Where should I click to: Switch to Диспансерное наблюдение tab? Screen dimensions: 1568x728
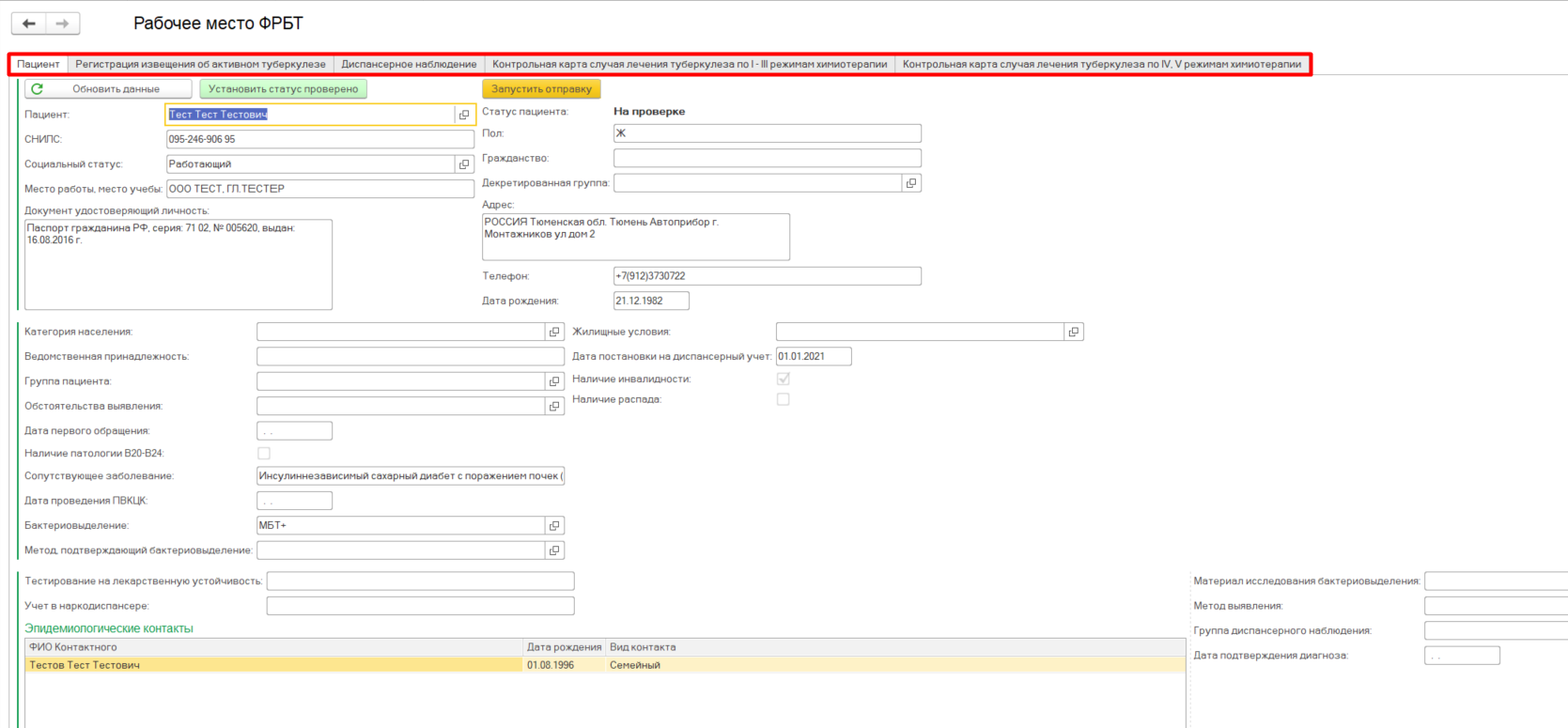[409, 65]
